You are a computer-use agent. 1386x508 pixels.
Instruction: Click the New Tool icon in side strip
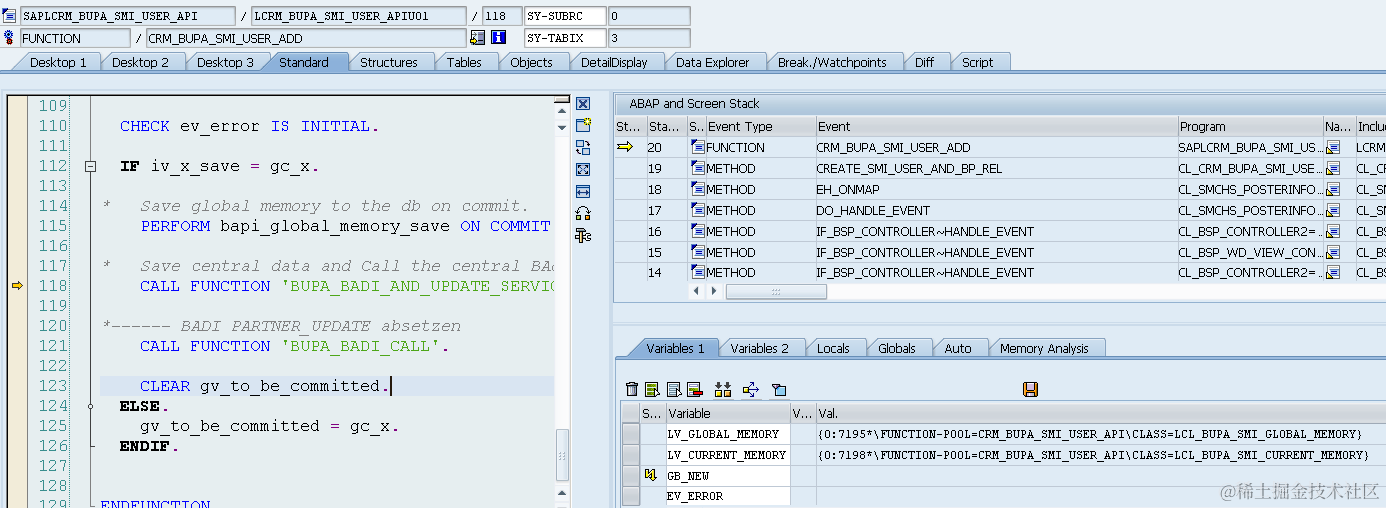click(583, 125)
